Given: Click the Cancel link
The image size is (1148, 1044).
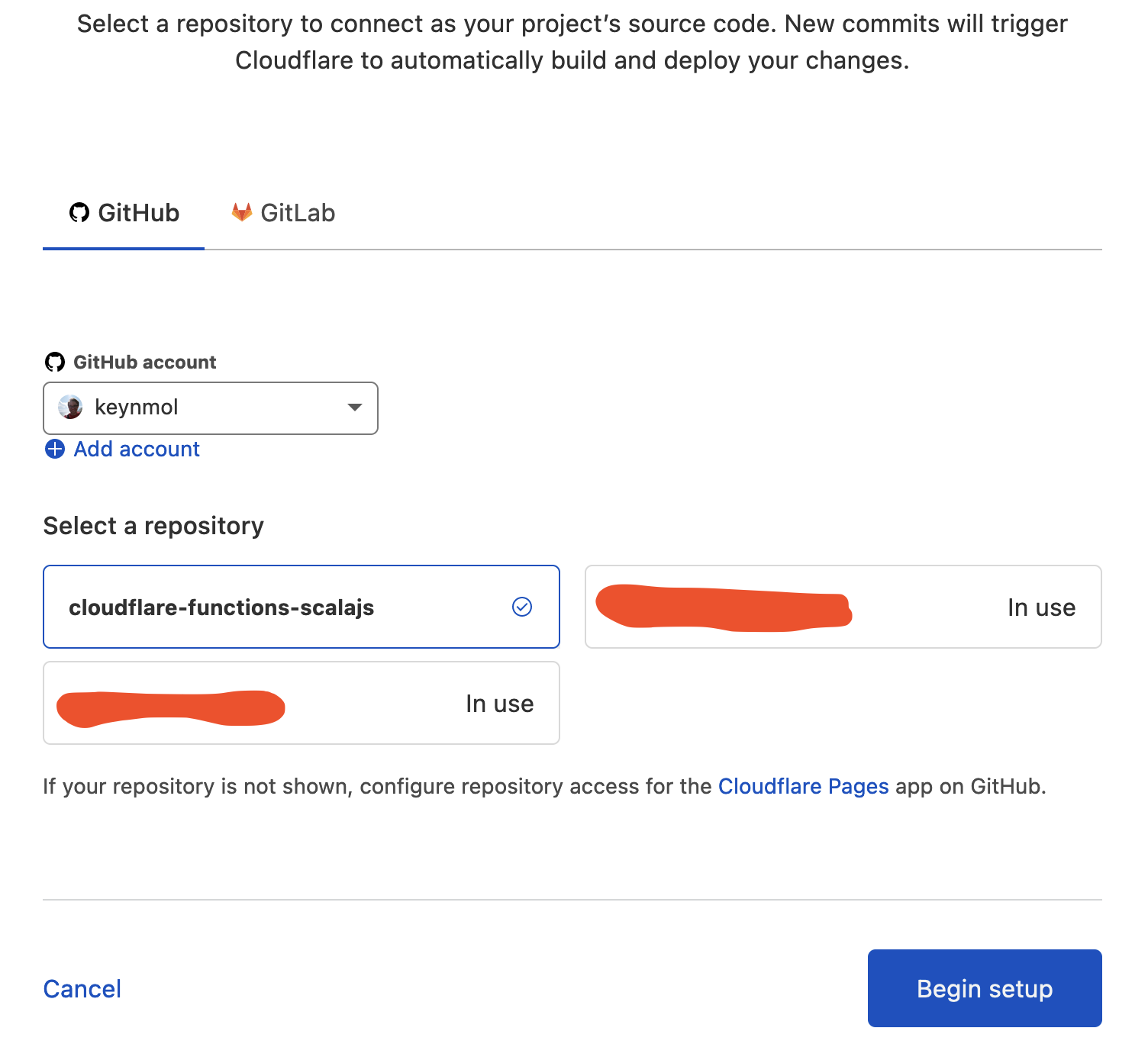Looking at the screenshot, I should point(82,989).
